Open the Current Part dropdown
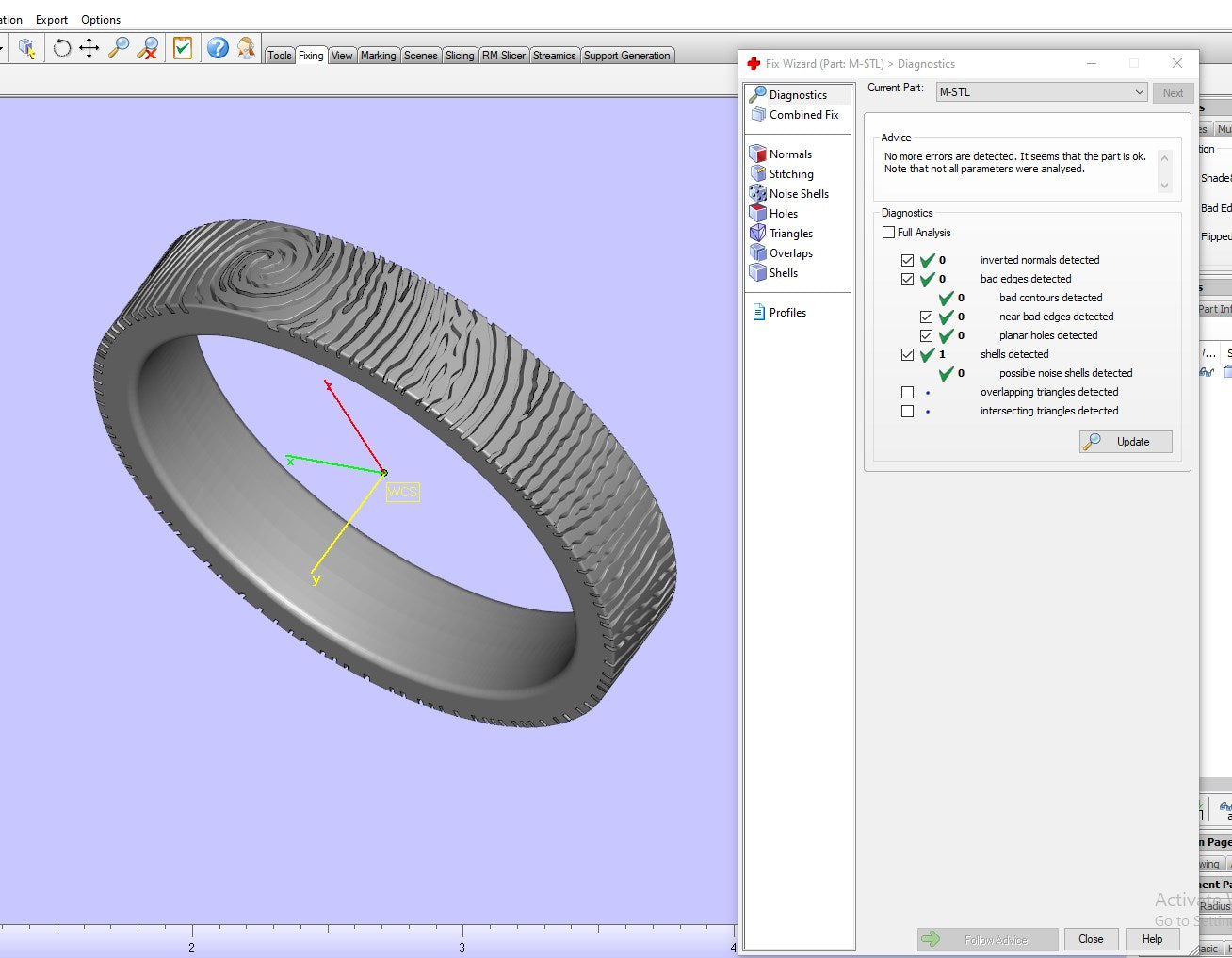The image size is (1232, 958). (1041, 92)
